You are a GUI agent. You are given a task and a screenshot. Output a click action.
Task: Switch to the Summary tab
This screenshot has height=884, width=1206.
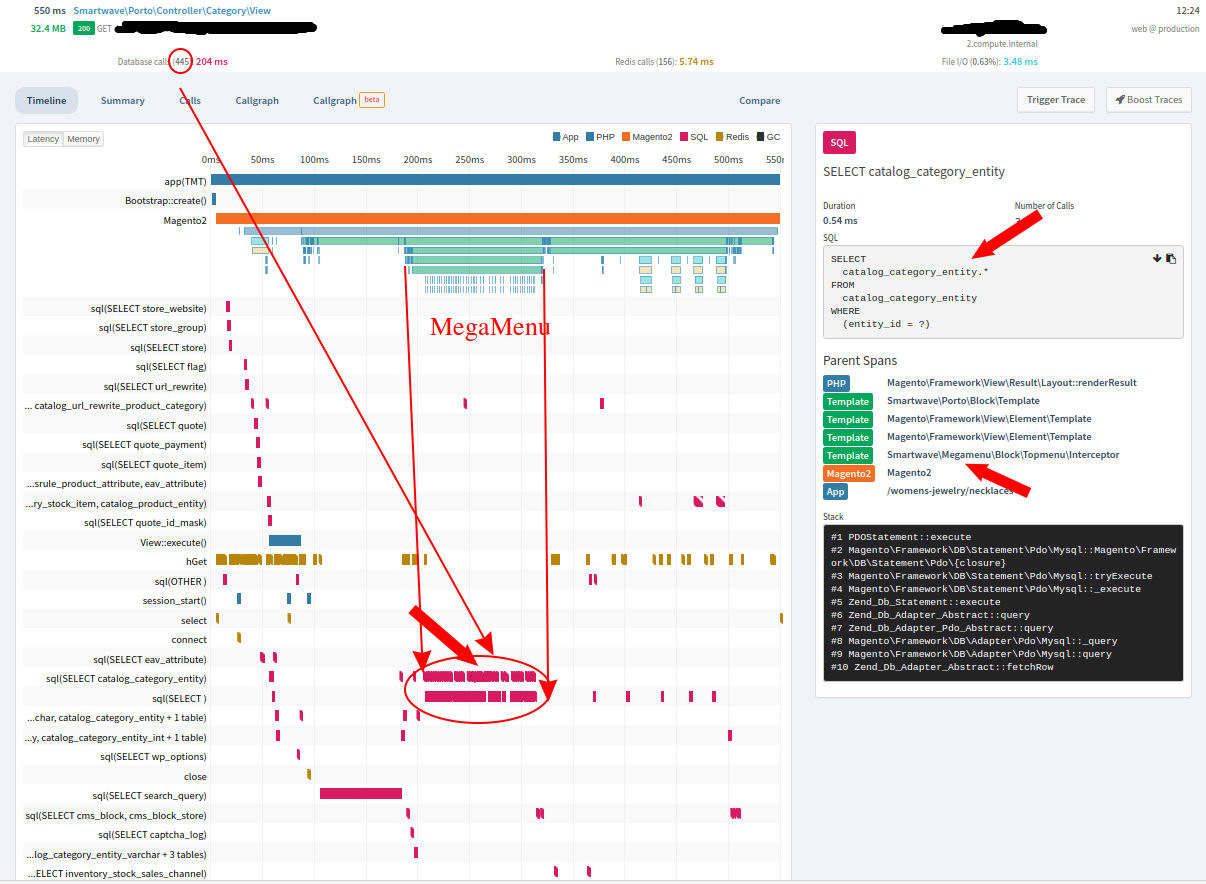coord(123,100)
